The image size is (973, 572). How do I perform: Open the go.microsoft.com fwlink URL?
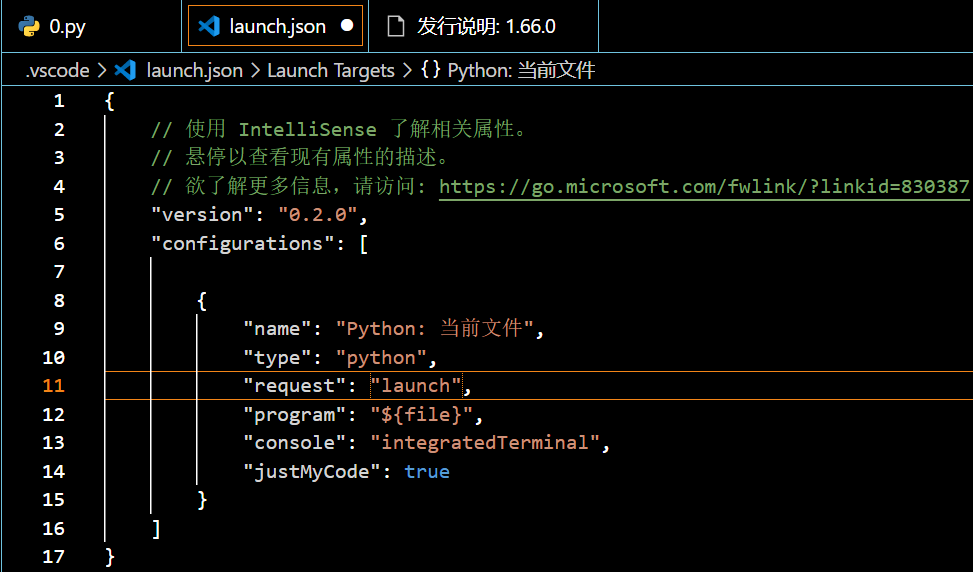[x=704, y=186]
